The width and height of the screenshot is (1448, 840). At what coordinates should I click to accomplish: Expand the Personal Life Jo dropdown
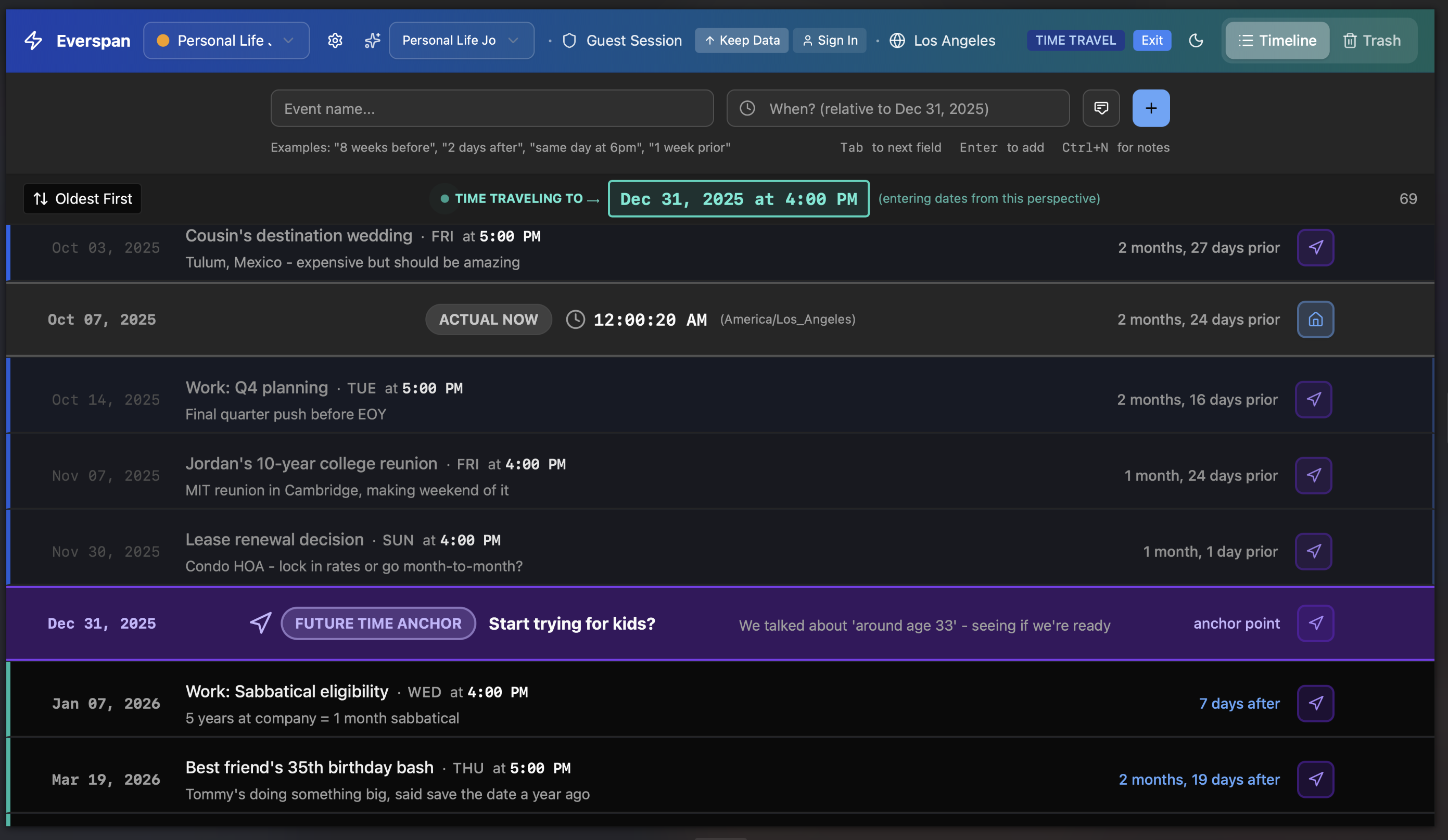point(461,40)
